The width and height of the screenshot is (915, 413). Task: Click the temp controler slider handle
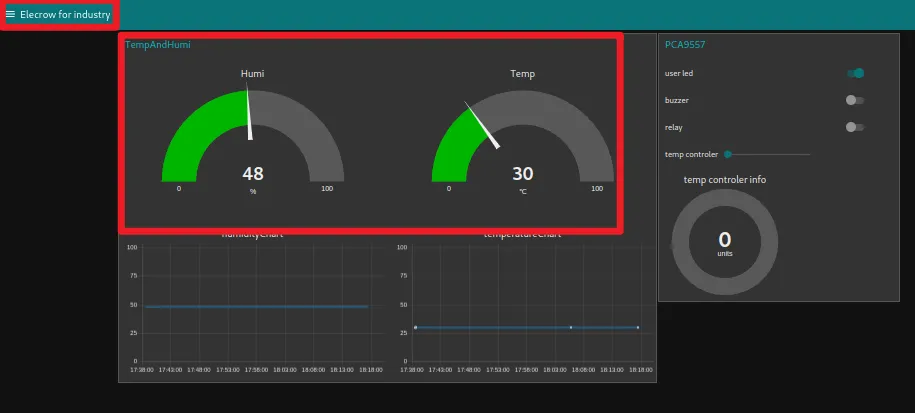pyautogui.click(x=728, y=154)
